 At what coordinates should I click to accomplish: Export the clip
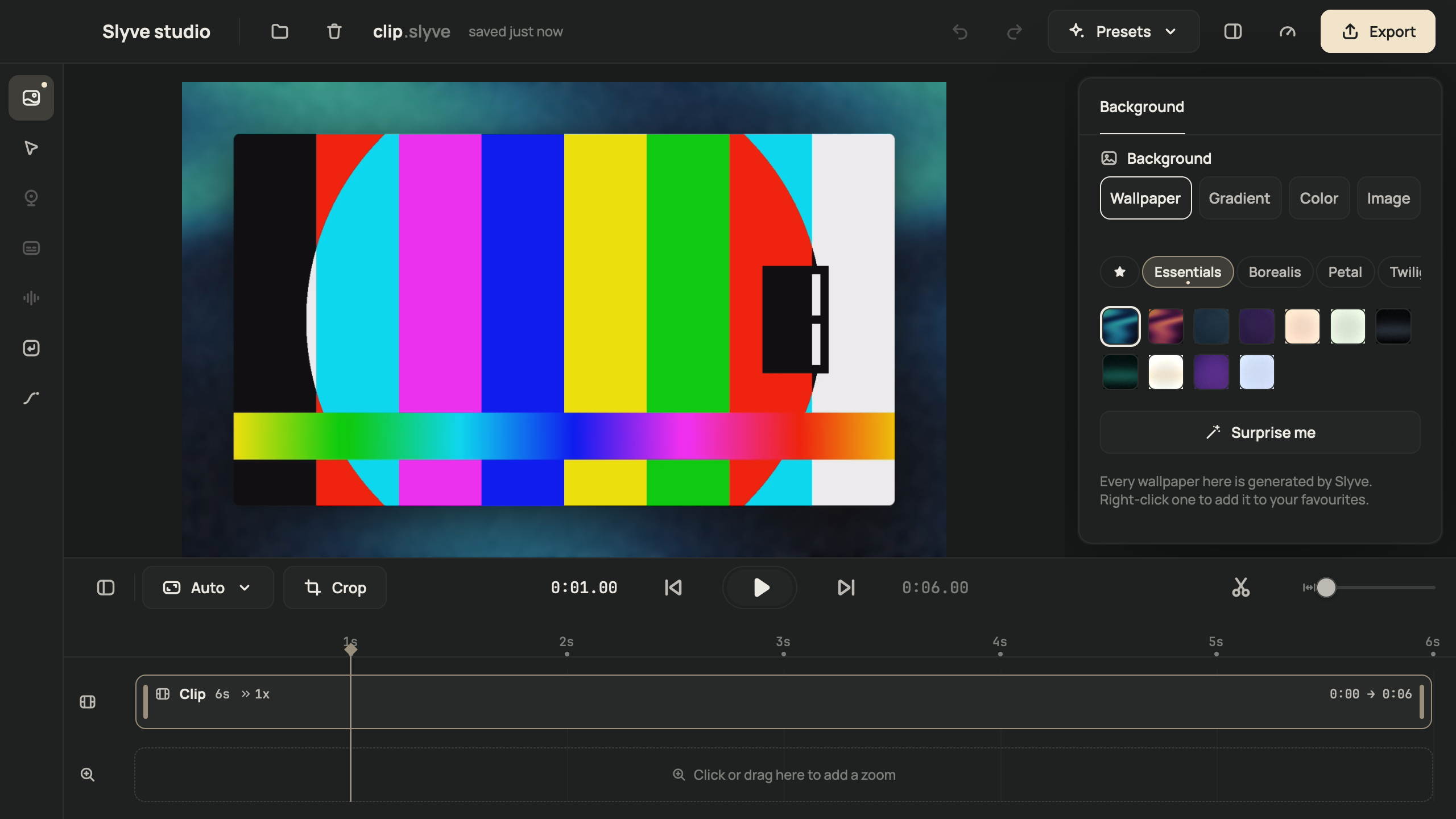(x=1378, y=31)
